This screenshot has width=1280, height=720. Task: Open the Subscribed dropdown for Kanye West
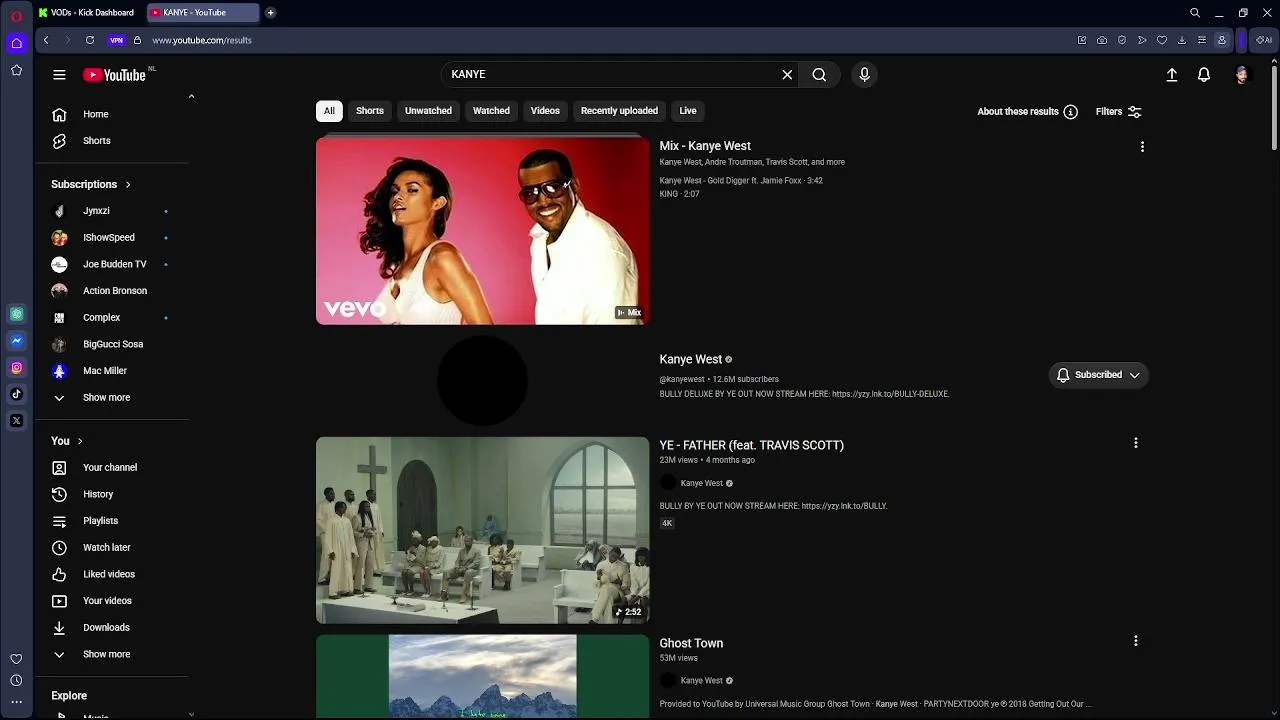[1098, 375]
